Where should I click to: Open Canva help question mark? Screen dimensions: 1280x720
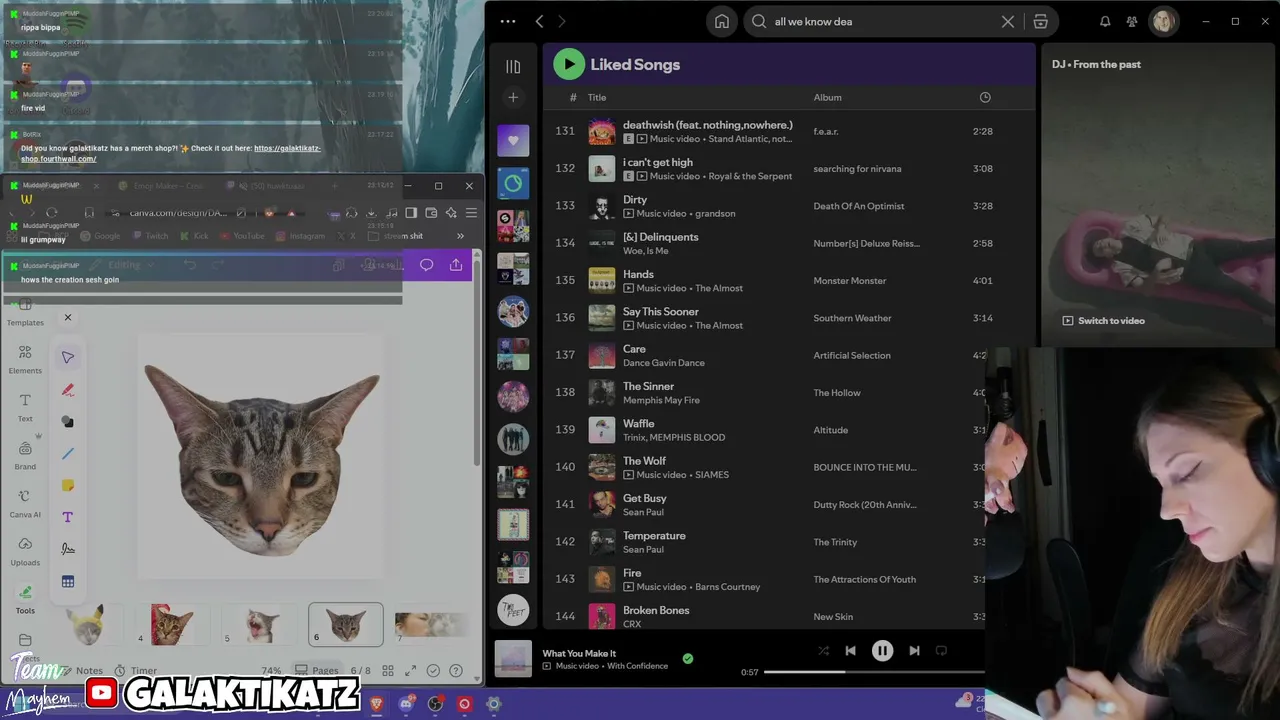(x=455, y=671)
